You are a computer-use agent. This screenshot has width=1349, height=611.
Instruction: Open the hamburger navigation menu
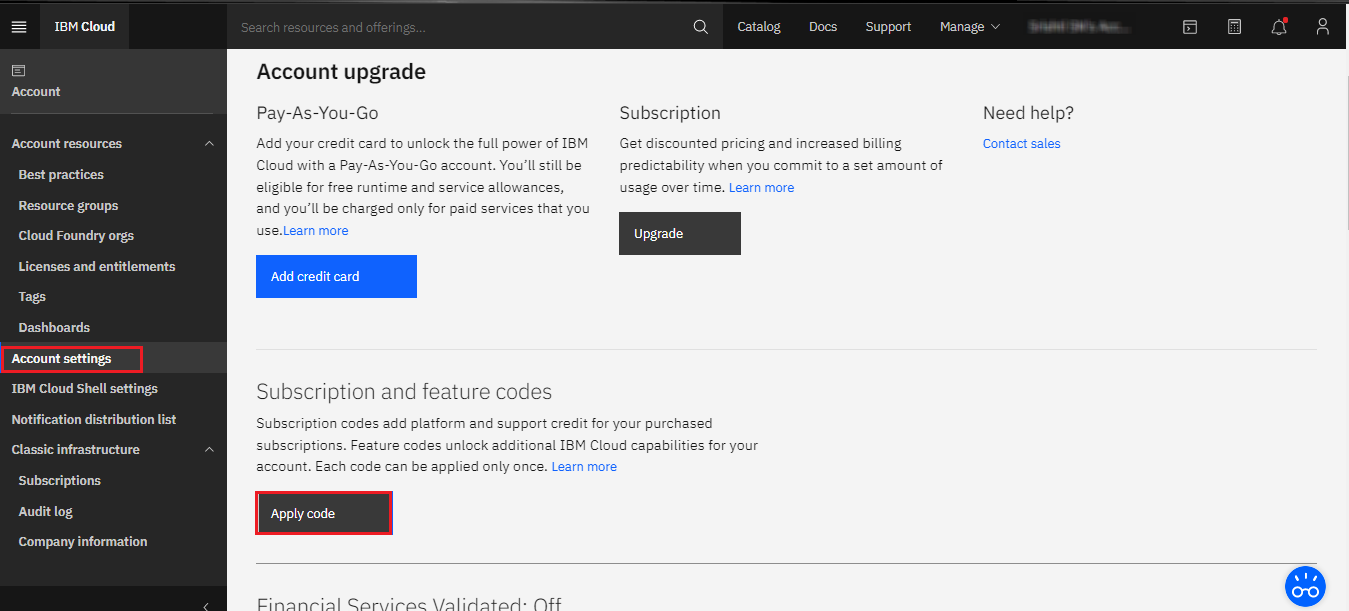point(19,27)
